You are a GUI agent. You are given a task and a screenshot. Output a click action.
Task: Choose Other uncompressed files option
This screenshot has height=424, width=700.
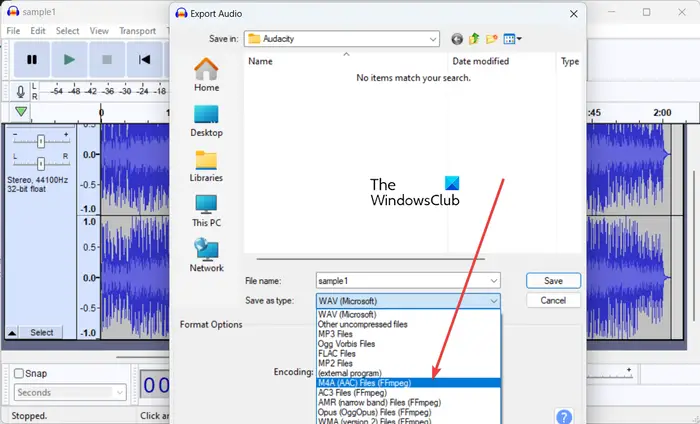click(408, 324)
